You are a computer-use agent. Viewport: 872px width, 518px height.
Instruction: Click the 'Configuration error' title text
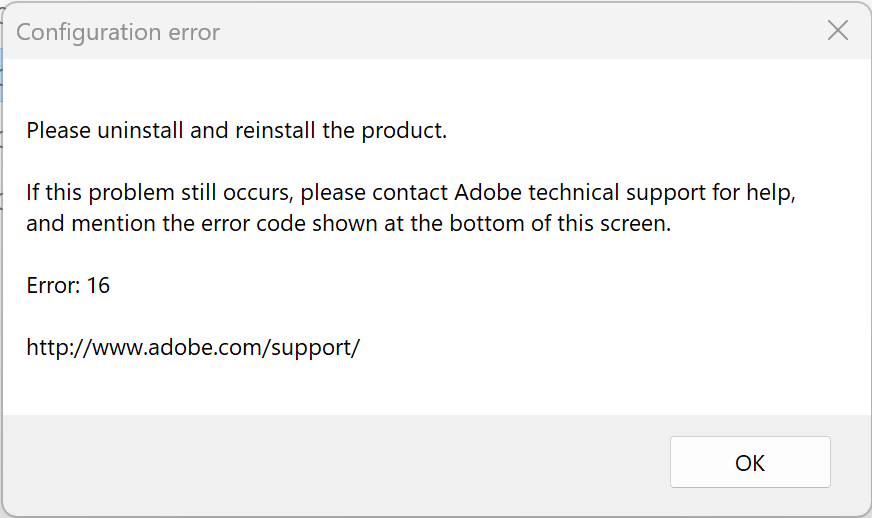[118, 32]
